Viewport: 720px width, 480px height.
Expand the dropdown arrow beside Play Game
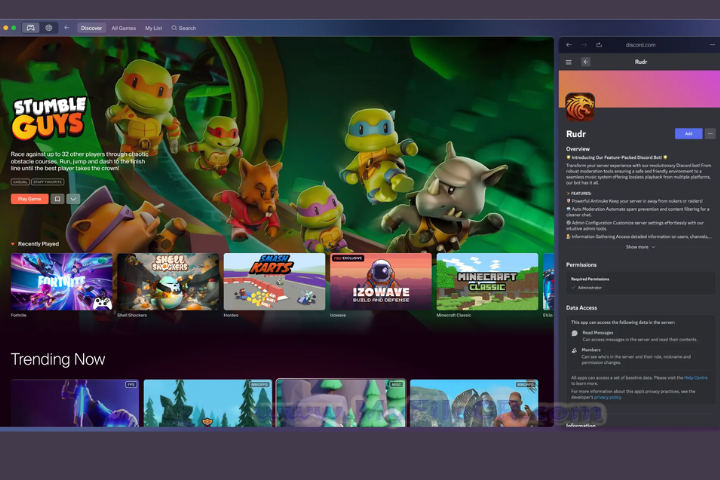(x=71, y=199)
